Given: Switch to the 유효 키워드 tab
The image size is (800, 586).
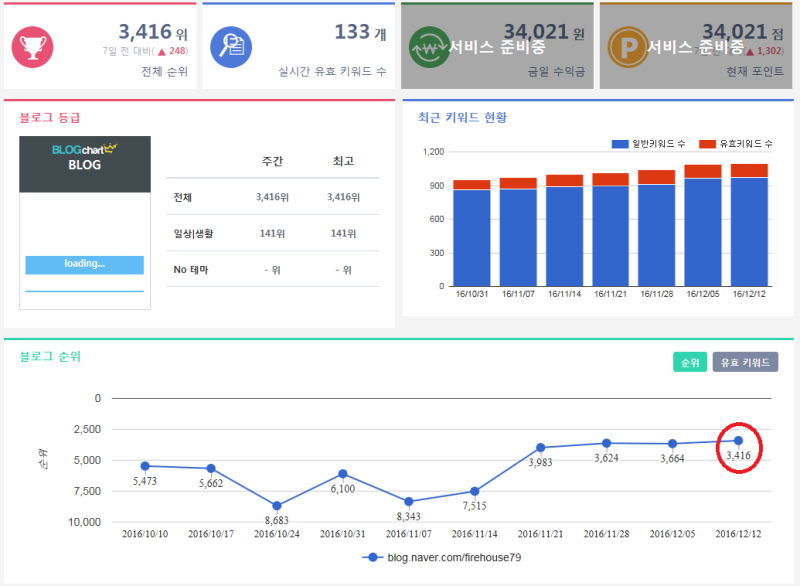Looking at the screenshot, I should click(x=745, y=362).
